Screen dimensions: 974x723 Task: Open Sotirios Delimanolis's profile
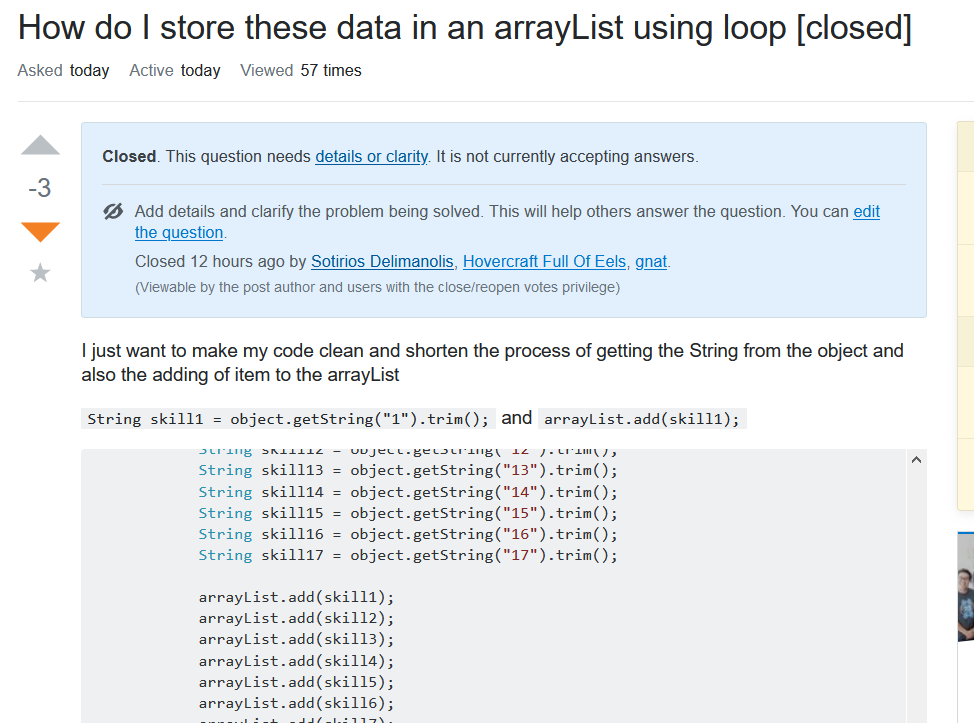383,261
